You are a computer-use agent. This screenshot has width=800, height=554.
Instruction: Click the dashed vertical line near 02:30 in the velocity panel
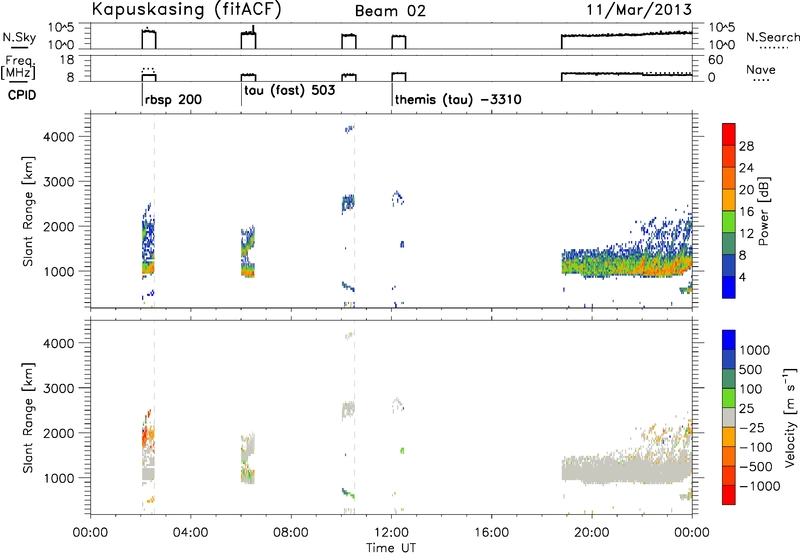pyautogui.click(x=154, y=418)
